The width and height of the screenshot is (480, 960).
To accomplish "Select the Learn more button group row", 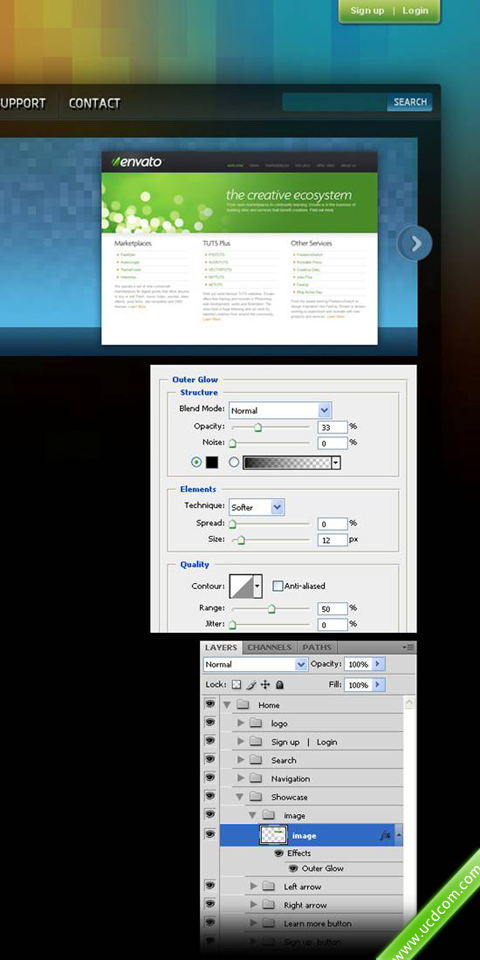I will click(x=311, y=923).
